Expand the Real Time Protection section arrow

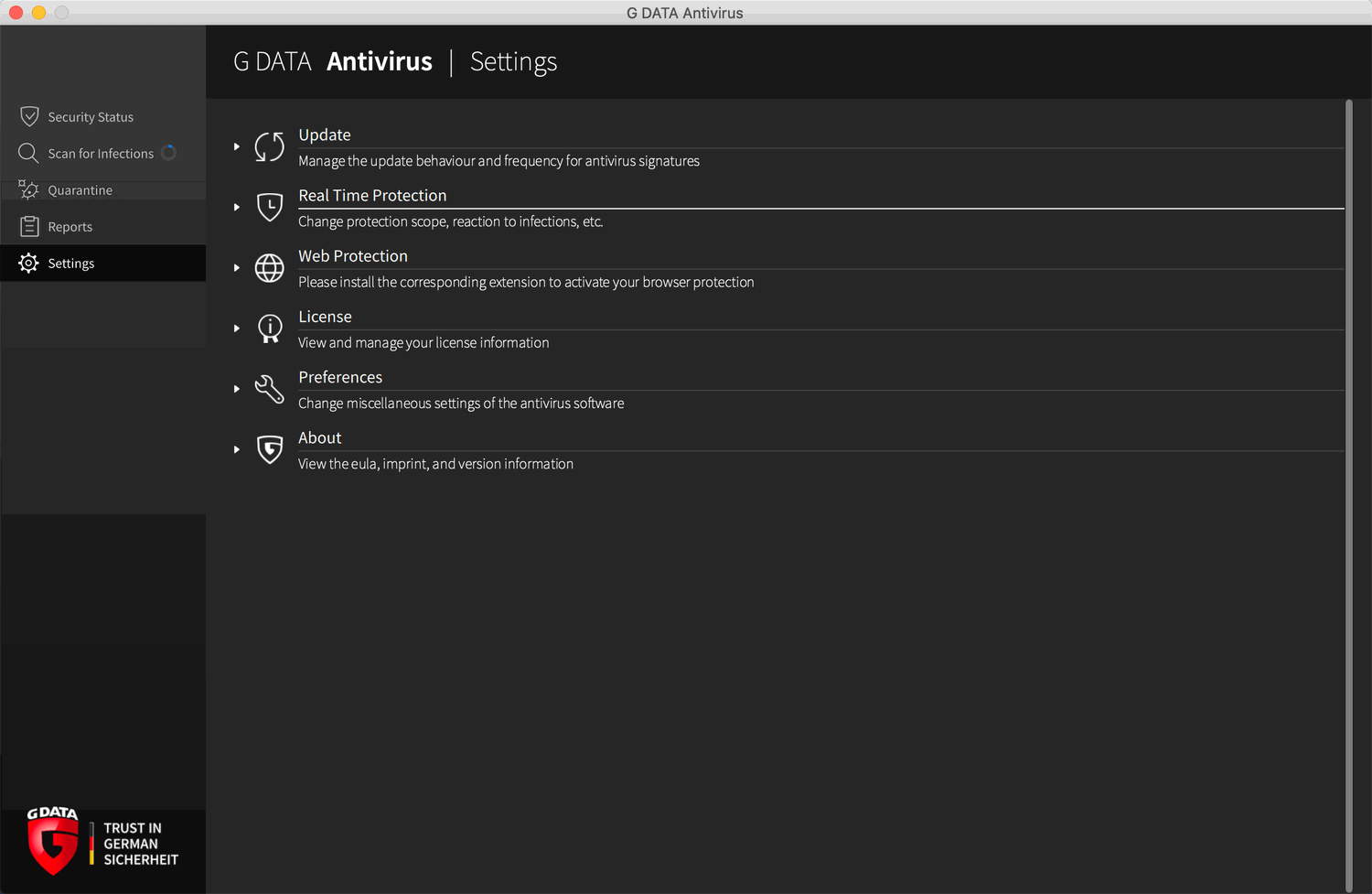(x=237, y=208)
